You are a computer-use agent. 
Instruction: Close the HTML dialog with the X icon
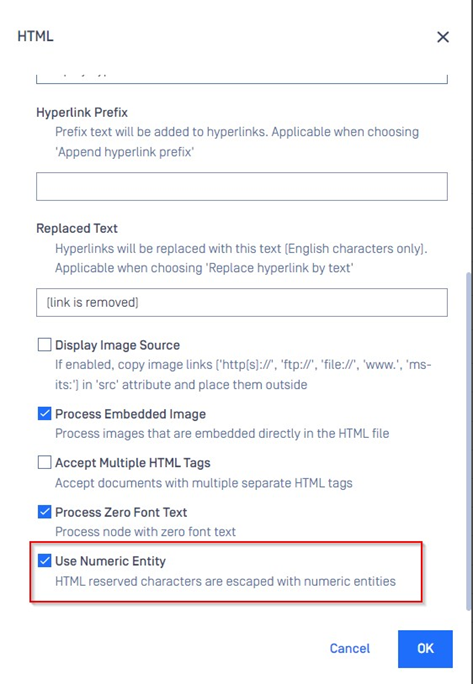(443, 37)
